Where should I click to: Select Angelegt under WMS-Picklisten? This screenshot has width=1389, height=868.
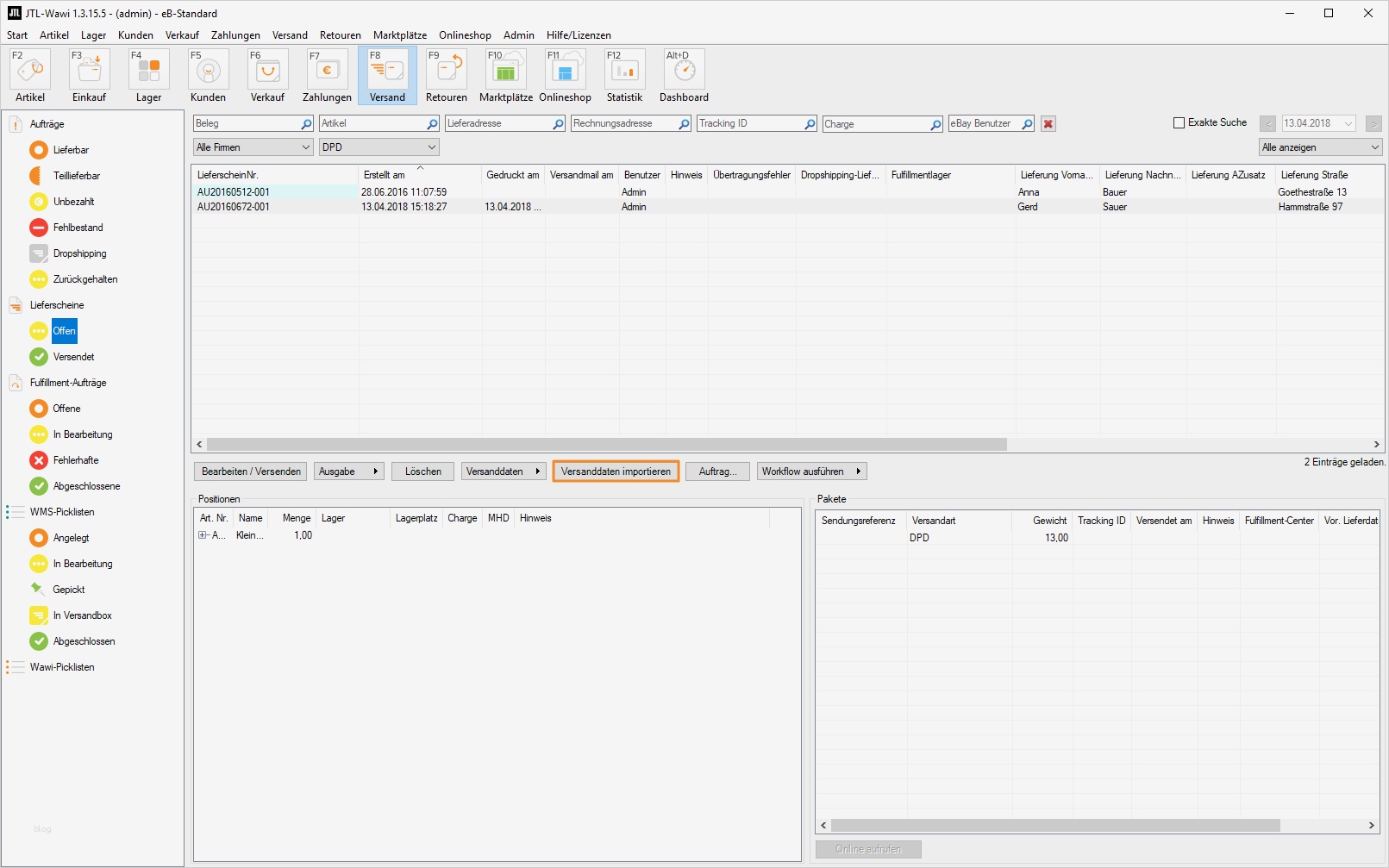click(x=71, y=538)
